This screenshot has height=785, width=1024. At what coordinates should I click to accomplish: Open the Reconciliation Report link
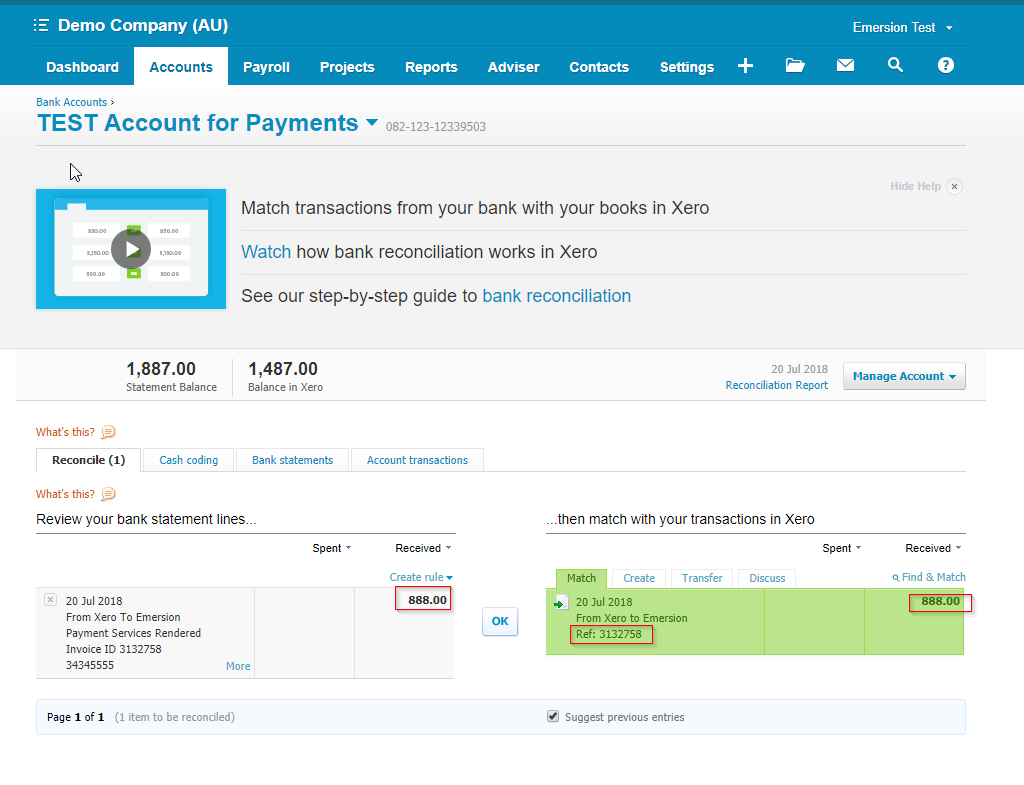click(x=776, y=385)
